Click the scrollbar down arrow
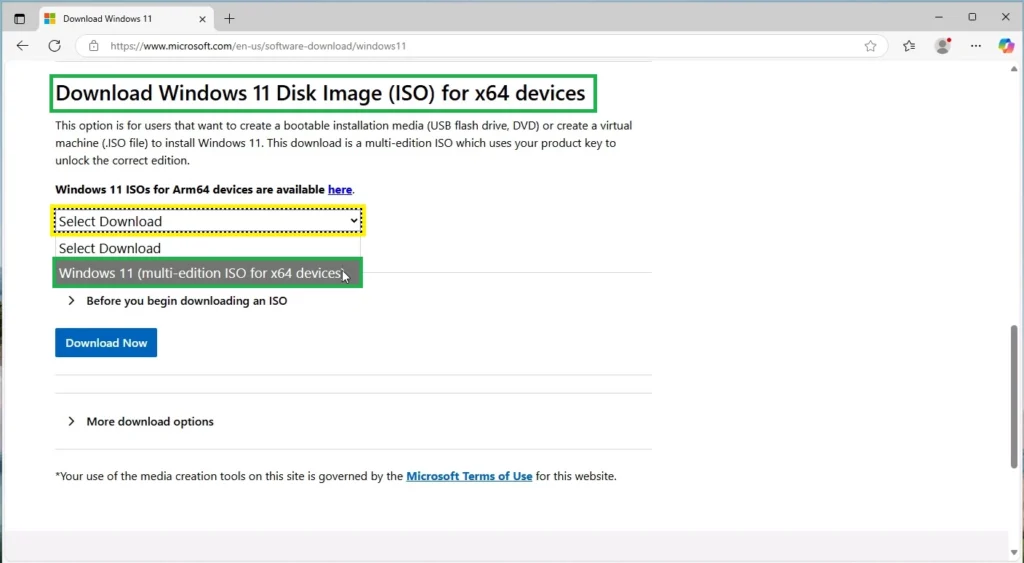 [1014, 553]
